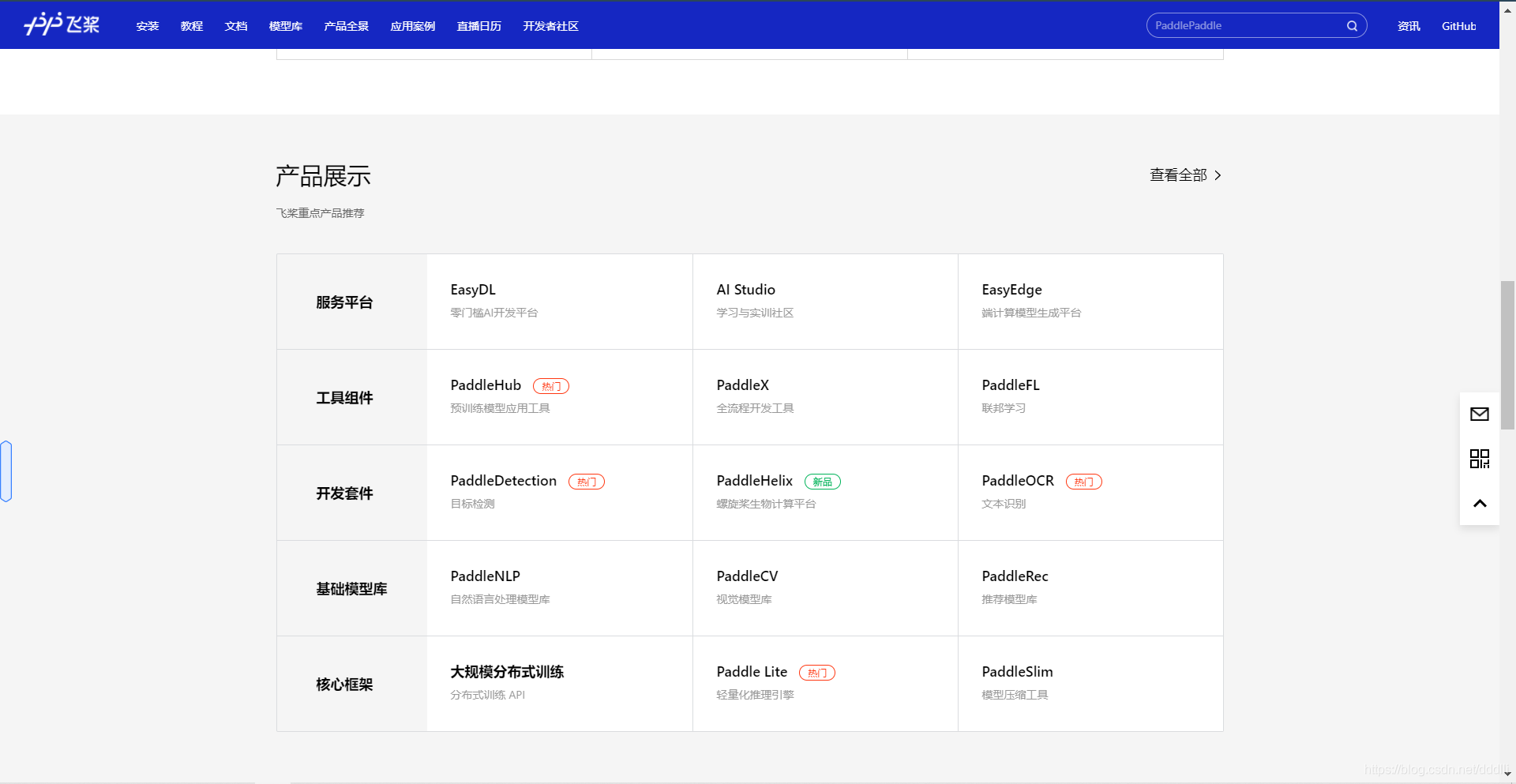
Task: Open the 教程 menu
Action: (192, 26)
